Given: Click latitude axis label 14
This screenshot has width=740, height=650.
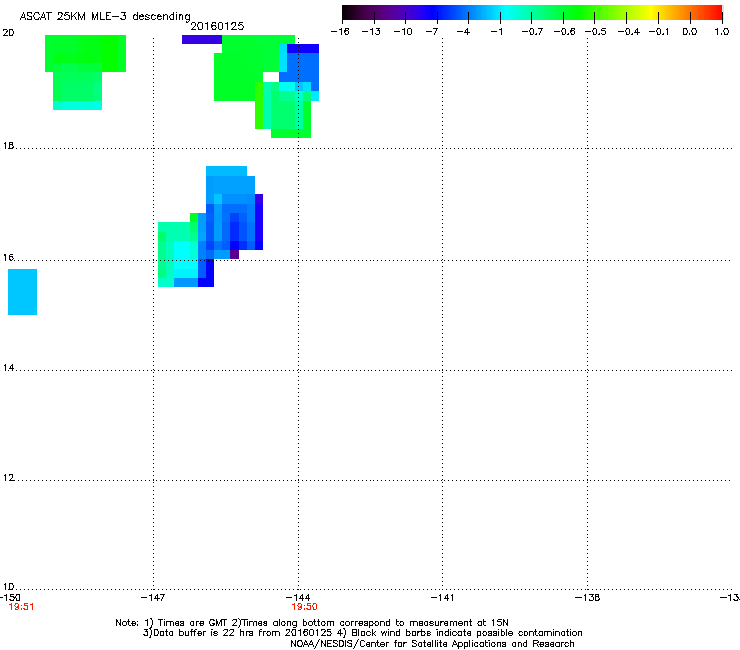Looking at the screenshot, I should [8, 368].
